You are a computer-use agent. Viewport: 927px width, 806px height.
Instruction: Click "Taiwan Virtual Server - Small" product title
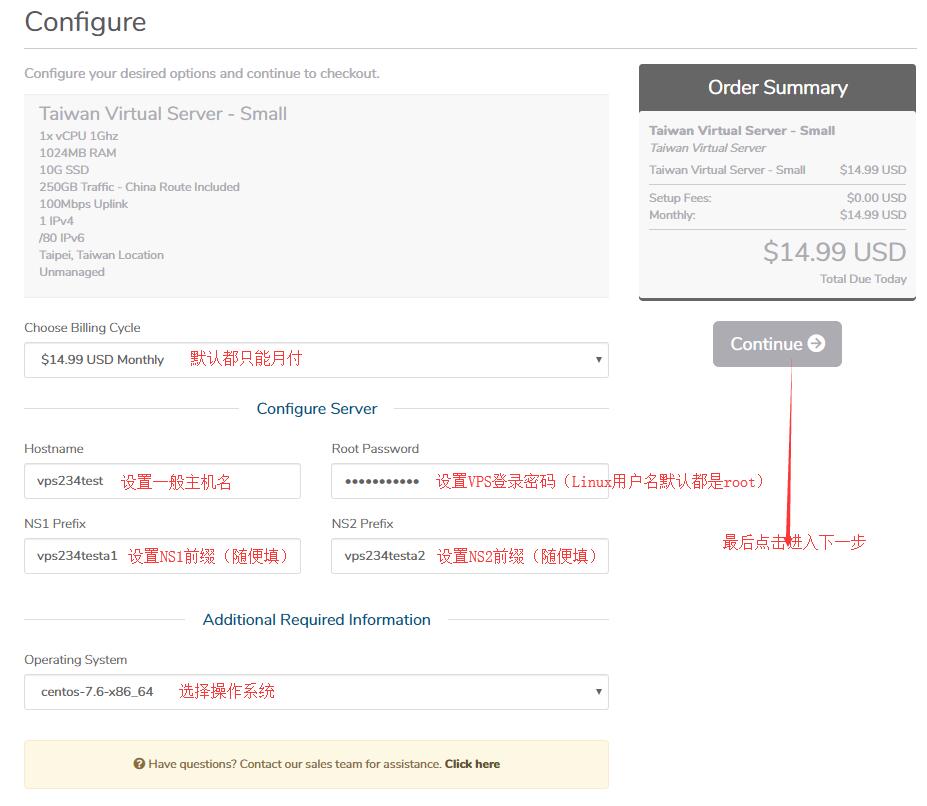pos(163,114)
